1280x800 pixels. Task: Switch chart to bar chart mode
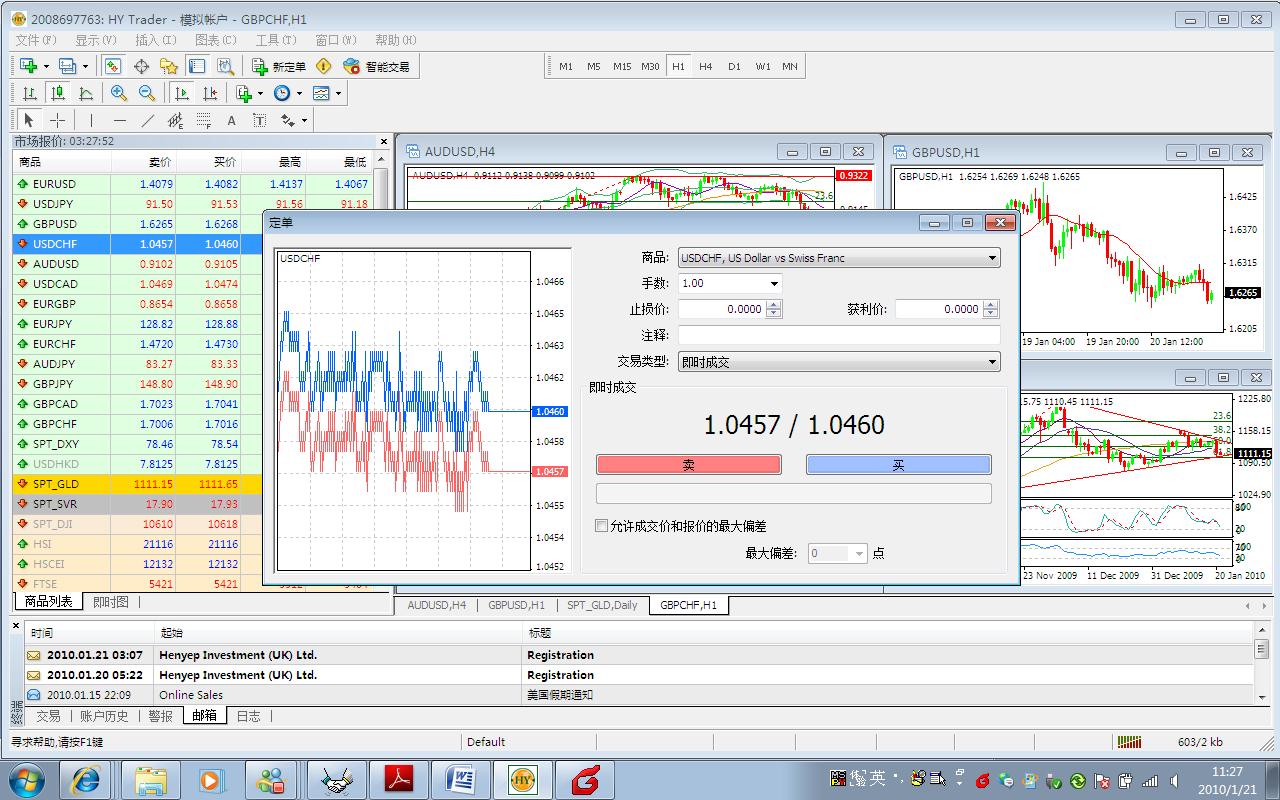(30, 93)
